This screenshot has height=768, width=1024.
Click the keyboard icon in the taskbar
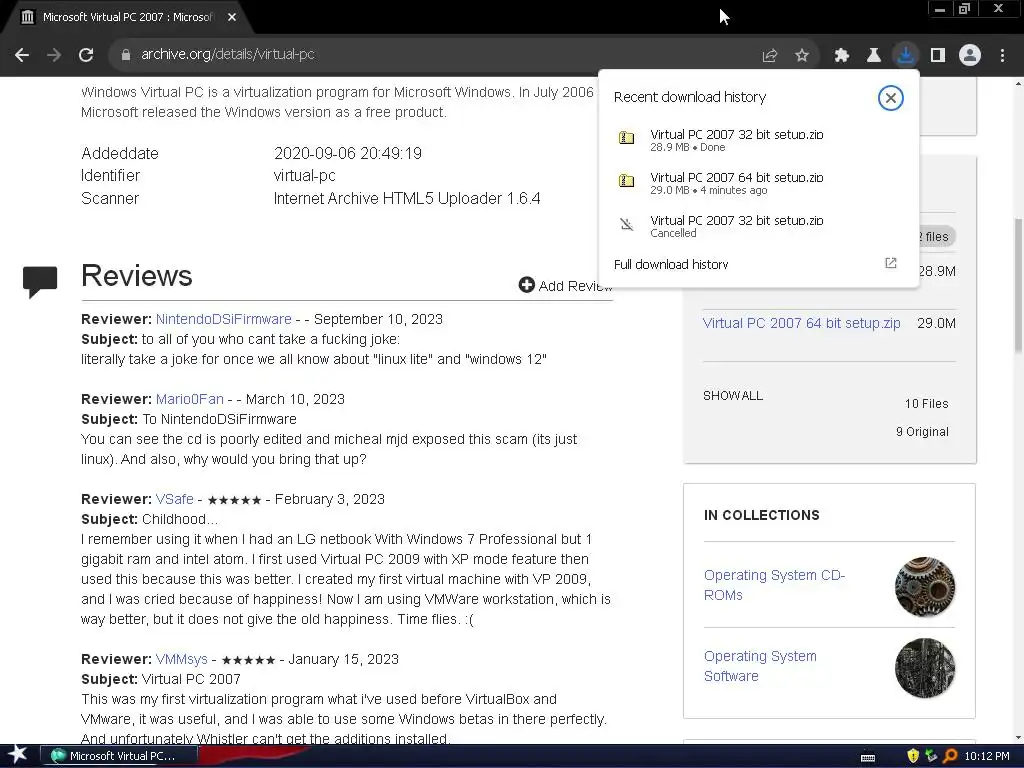pyautogui.click(x=868, y=758)
